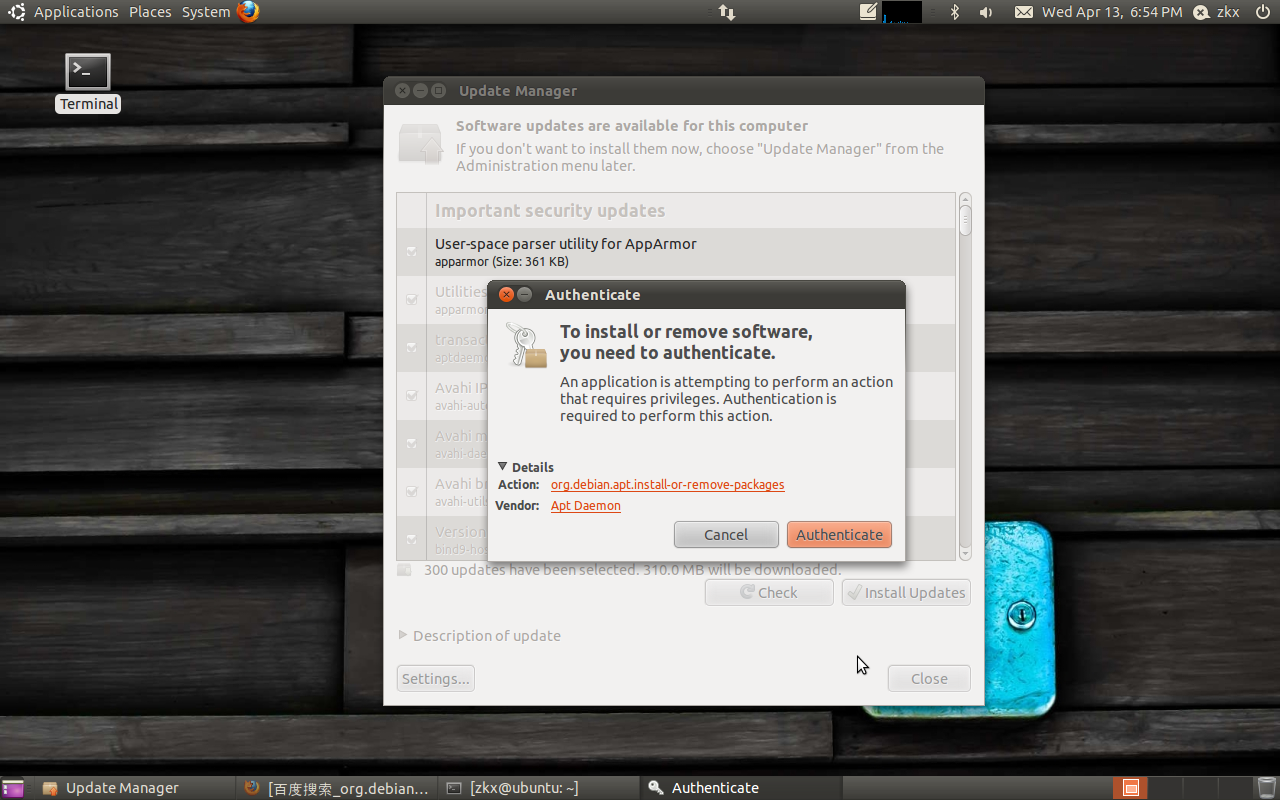Viewport: 1280px width, 800px height.
Task: Open the clock calendar Wed Apr 13
Action: coord(1112,12)
